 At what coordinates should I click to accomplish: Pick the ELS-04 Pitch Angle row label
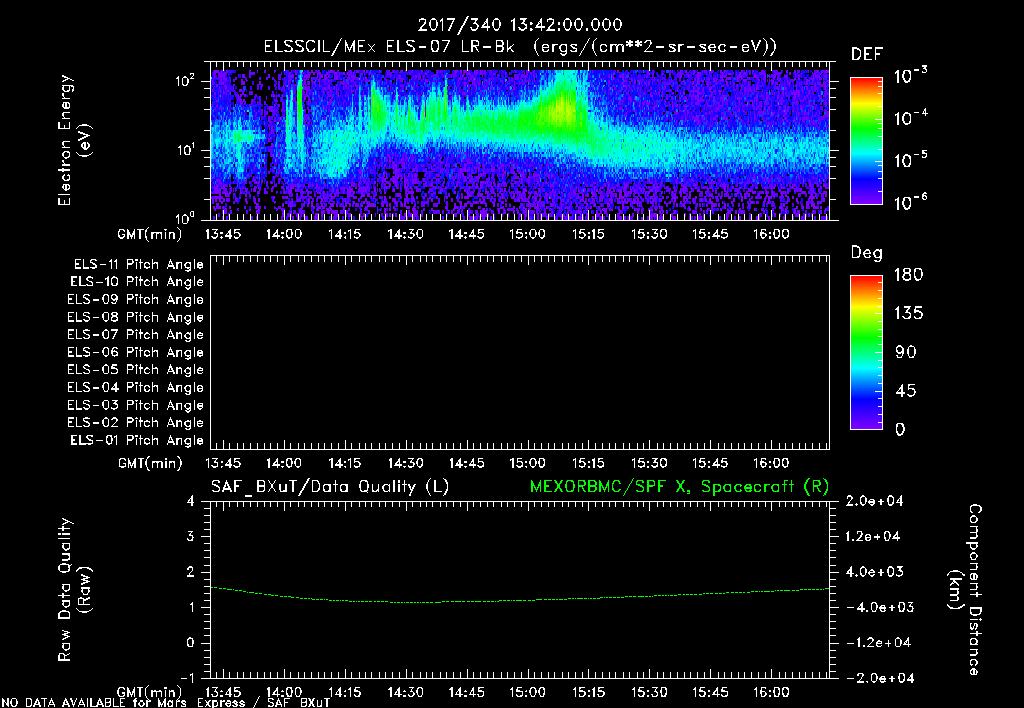click(135, 388)
